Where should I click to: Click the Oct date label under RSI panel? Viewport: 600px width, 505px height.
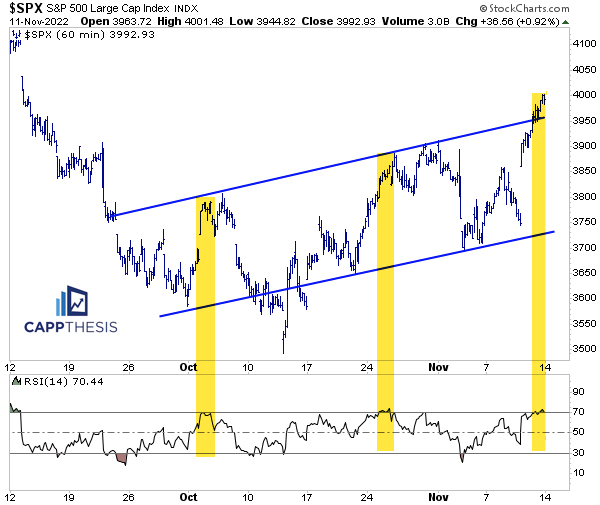click(x=189, y=497)
